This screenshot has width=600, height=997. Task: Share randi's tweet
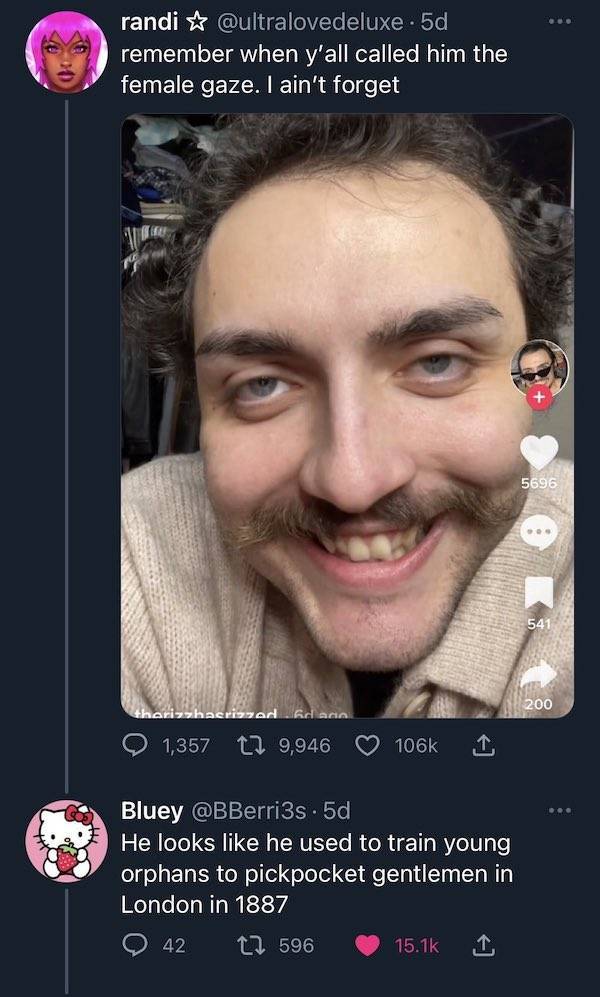pos(485,745)
